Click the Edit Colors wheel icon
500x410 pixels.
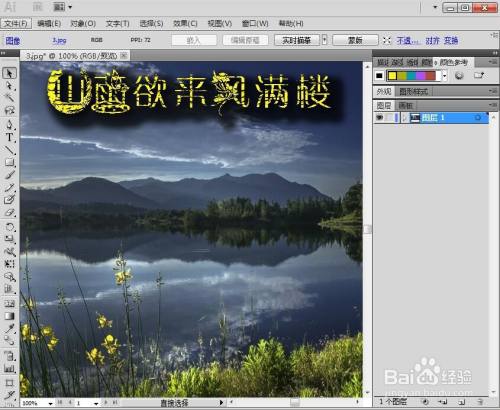tap(459, 76)
